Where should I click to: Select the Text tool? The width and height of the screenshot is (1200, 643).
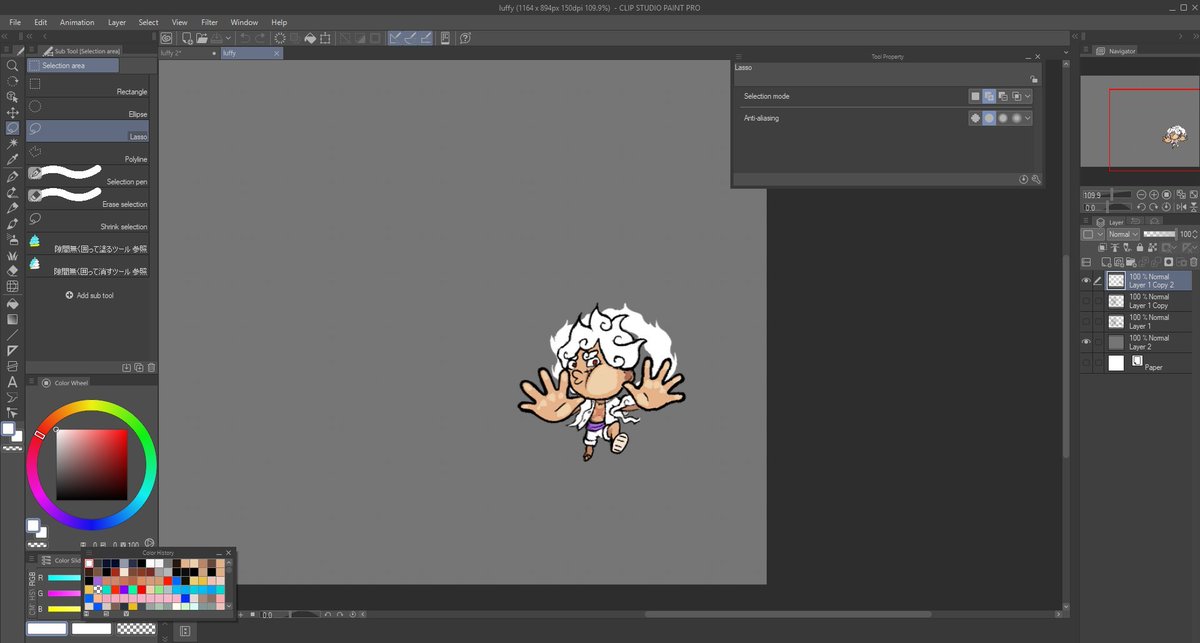(13, 381)
